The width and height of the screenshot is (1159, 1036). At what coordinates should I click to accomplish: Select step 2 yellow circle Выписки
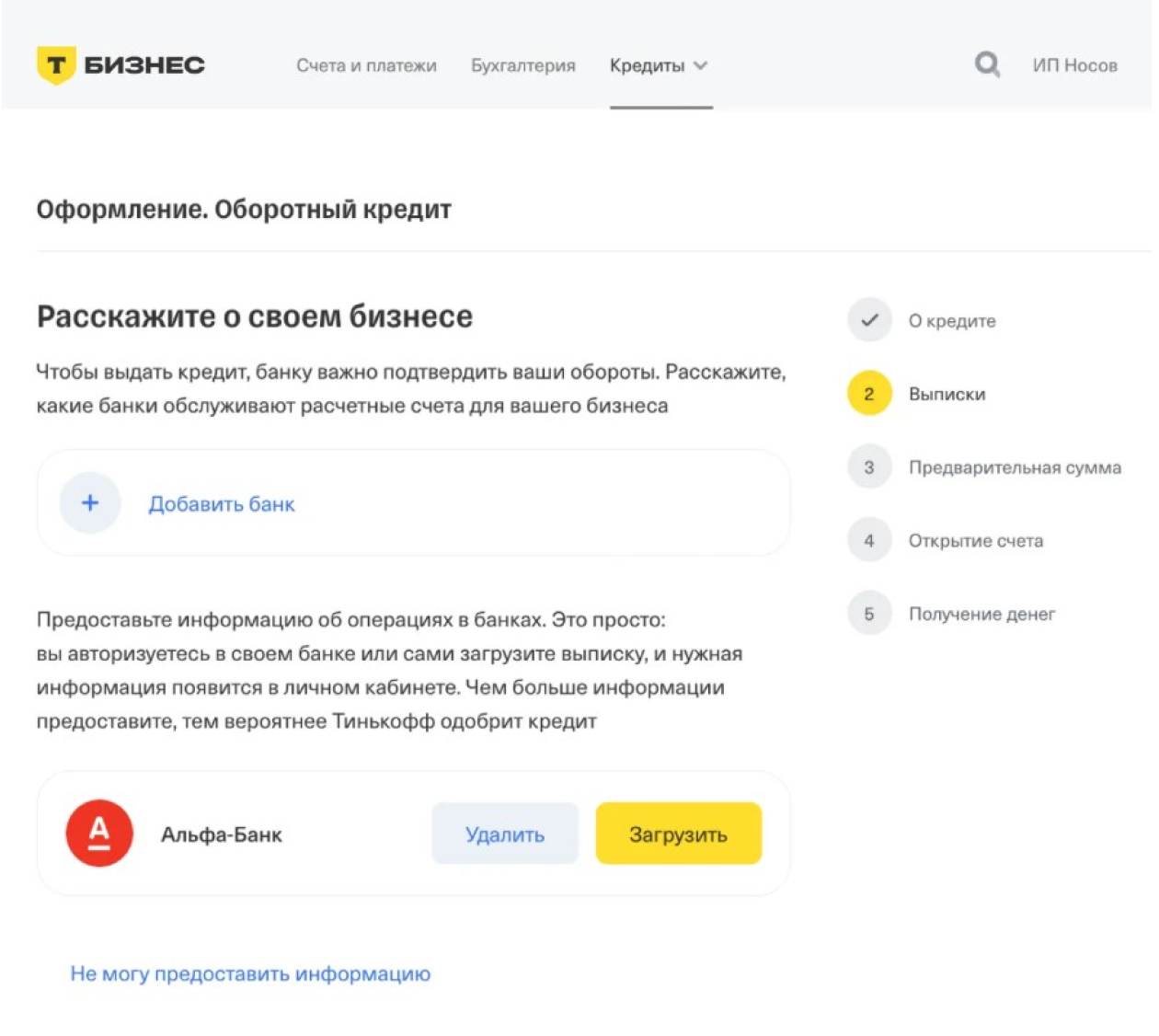point(869,394)
